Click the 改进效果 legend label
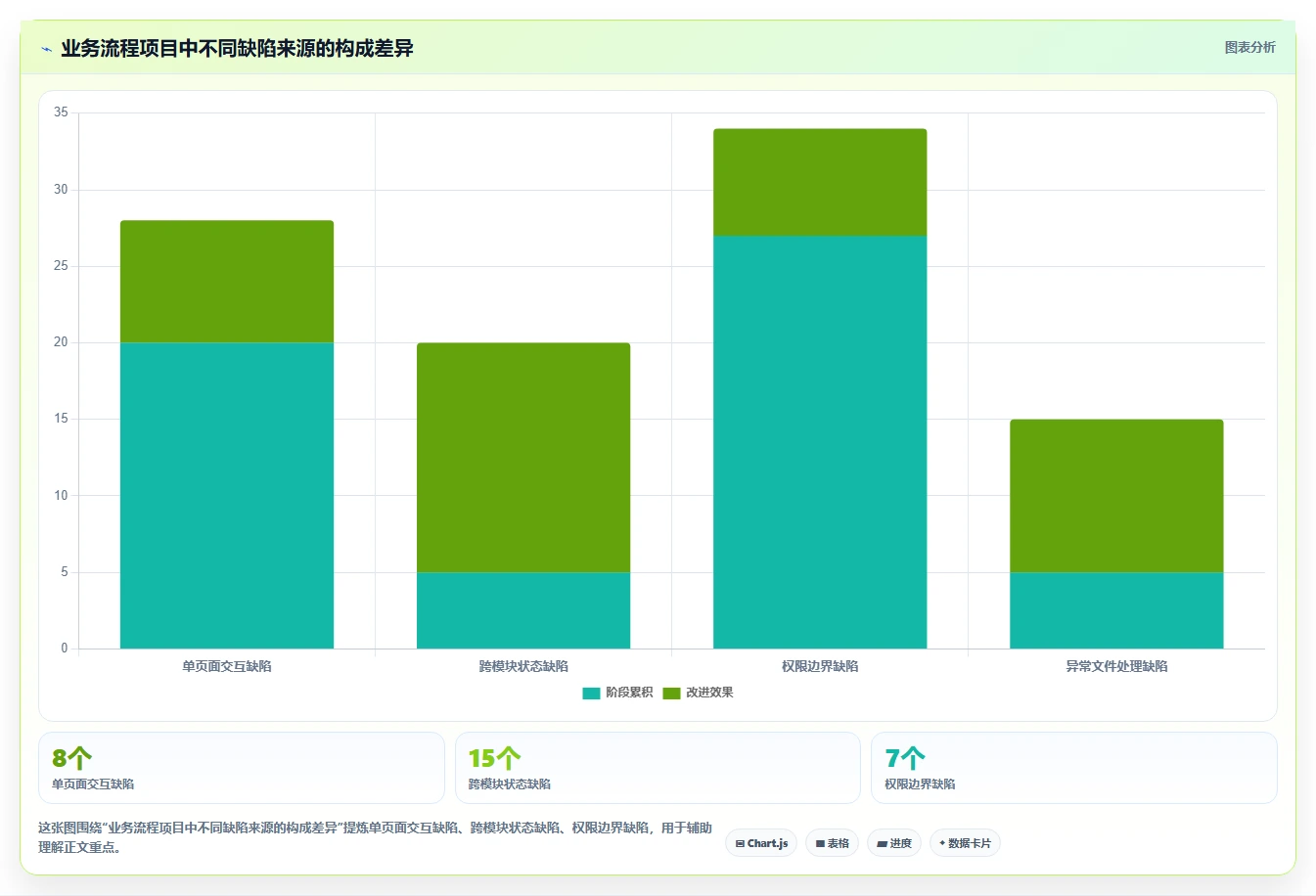1316x896 pixels. pyautogui.click(x=709, y=693)
